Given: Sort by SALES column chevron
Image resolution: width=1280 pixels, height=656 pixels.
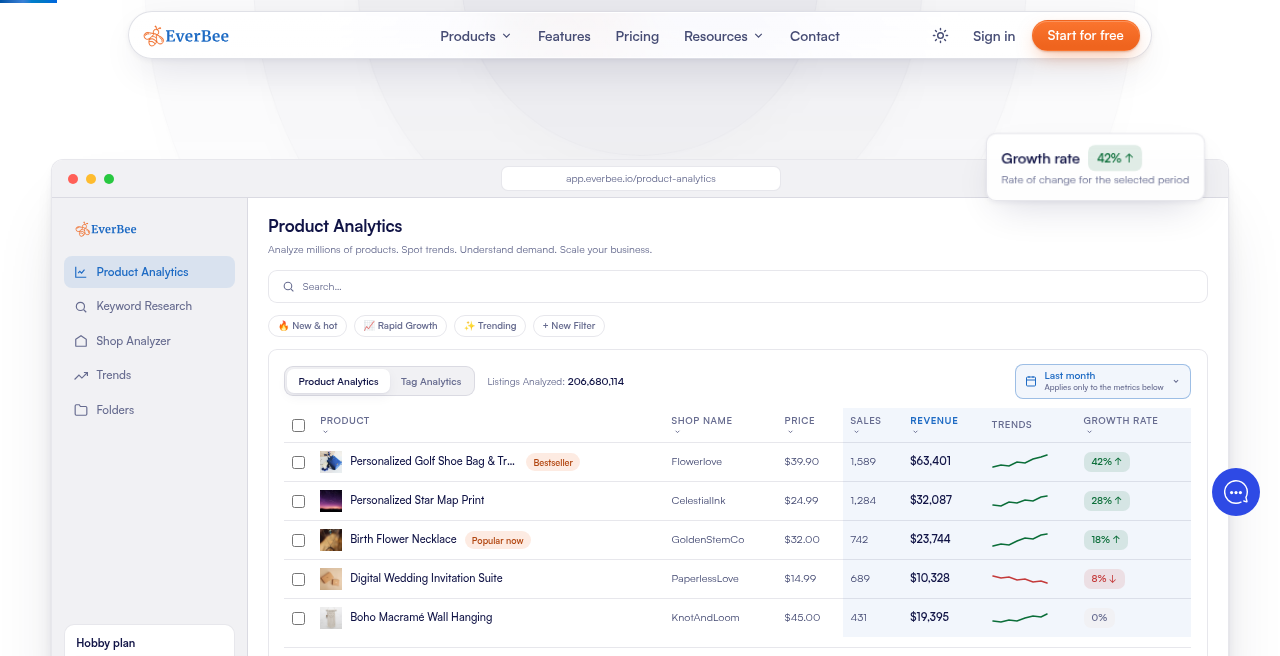Looking at the screenshot, I should click(x=856, y=432).
